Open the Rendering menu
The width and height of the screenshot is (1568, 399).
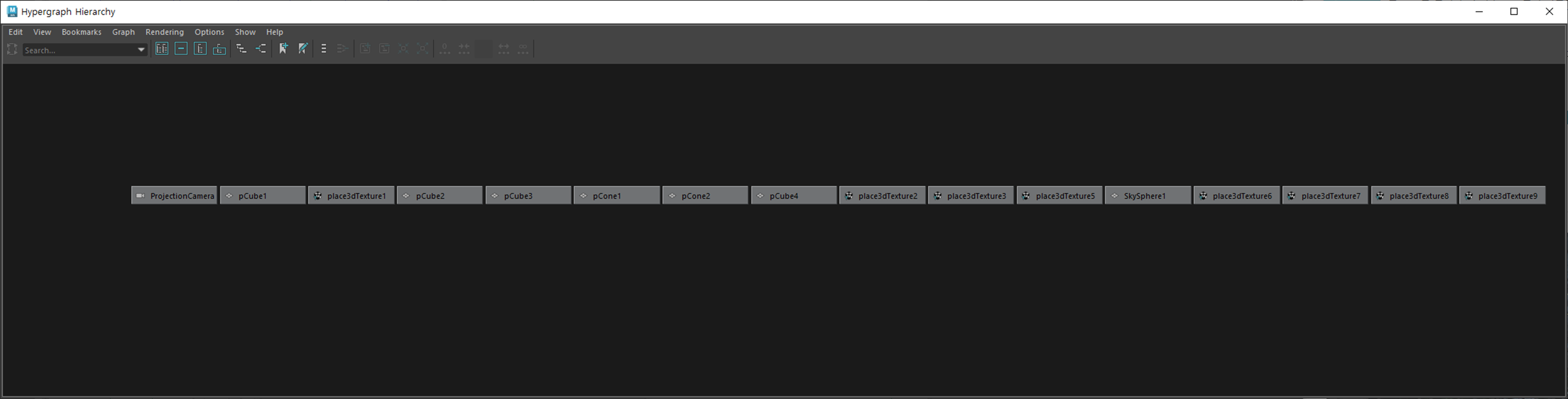tap(164, 32)
